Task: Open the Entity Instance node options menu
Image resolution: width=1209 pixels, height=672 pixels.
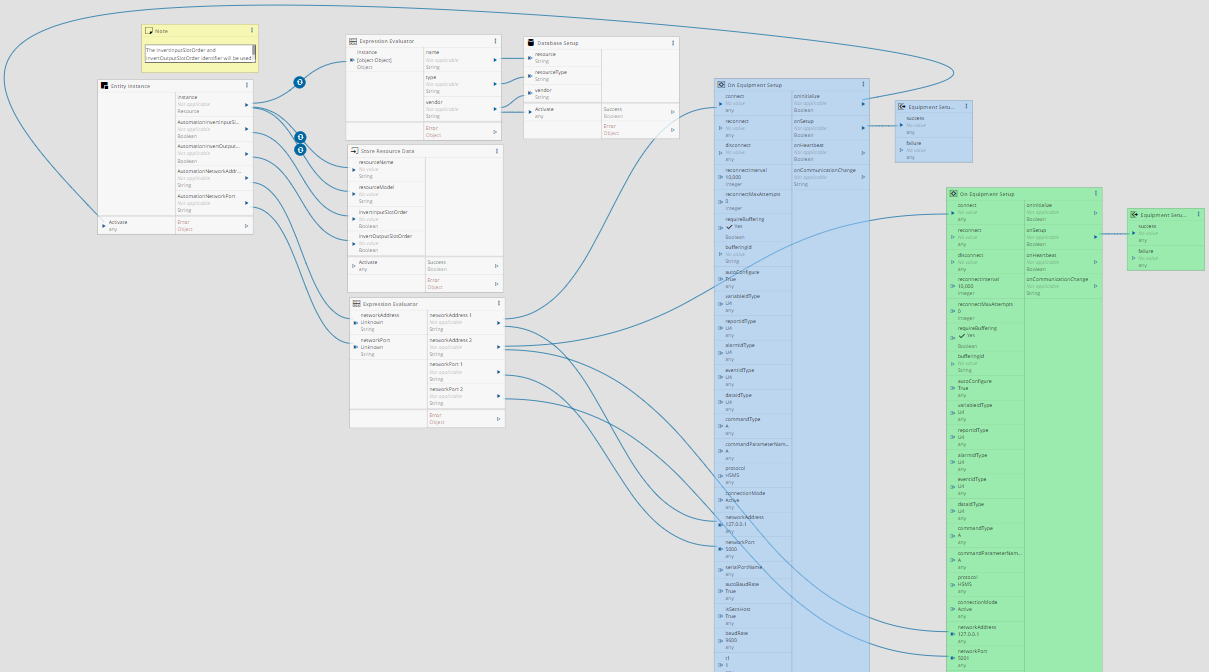Action: click(246, 85)
